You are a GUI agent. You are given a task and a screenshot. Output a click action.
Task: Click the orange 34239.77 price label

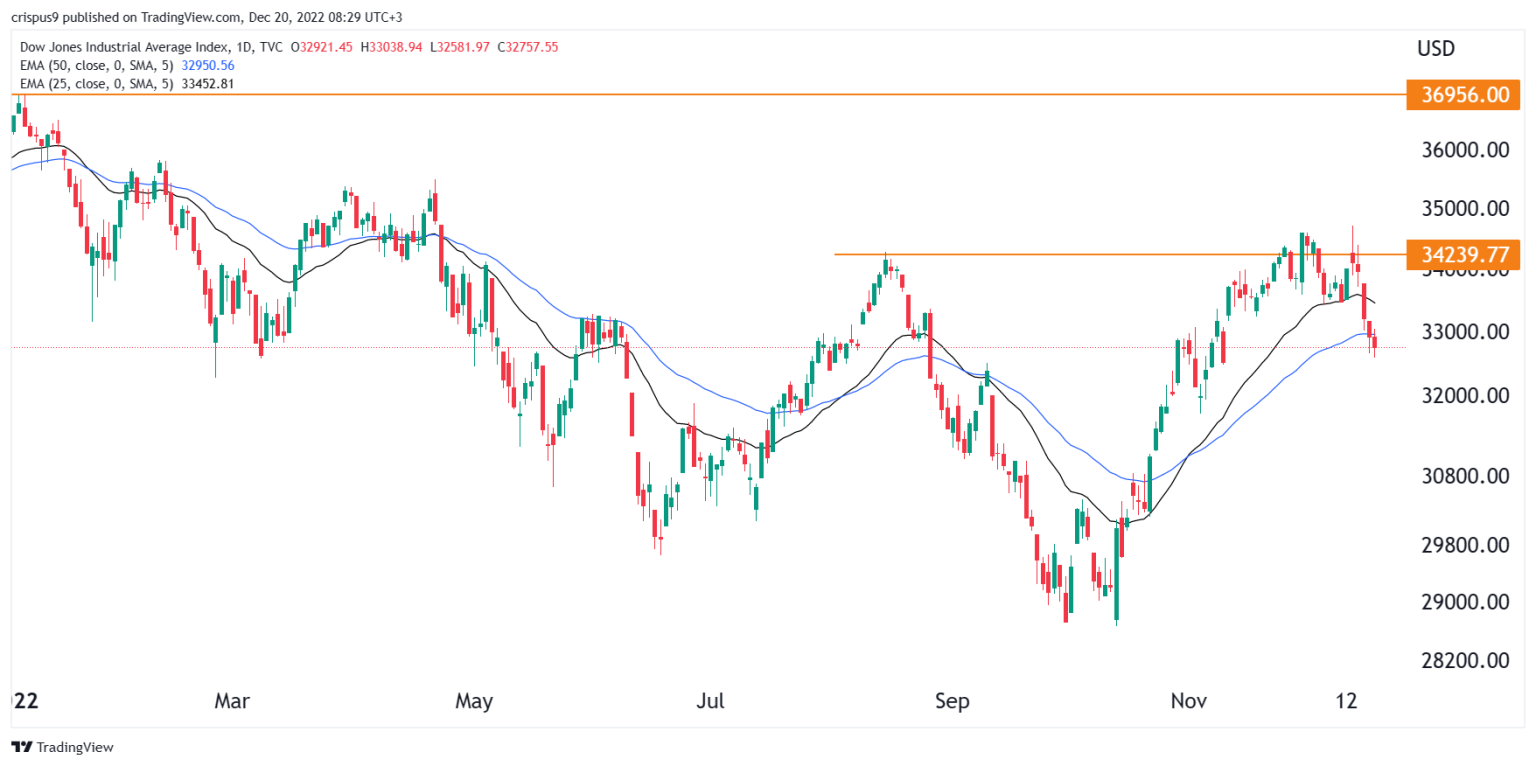(x=1462, y=253)
